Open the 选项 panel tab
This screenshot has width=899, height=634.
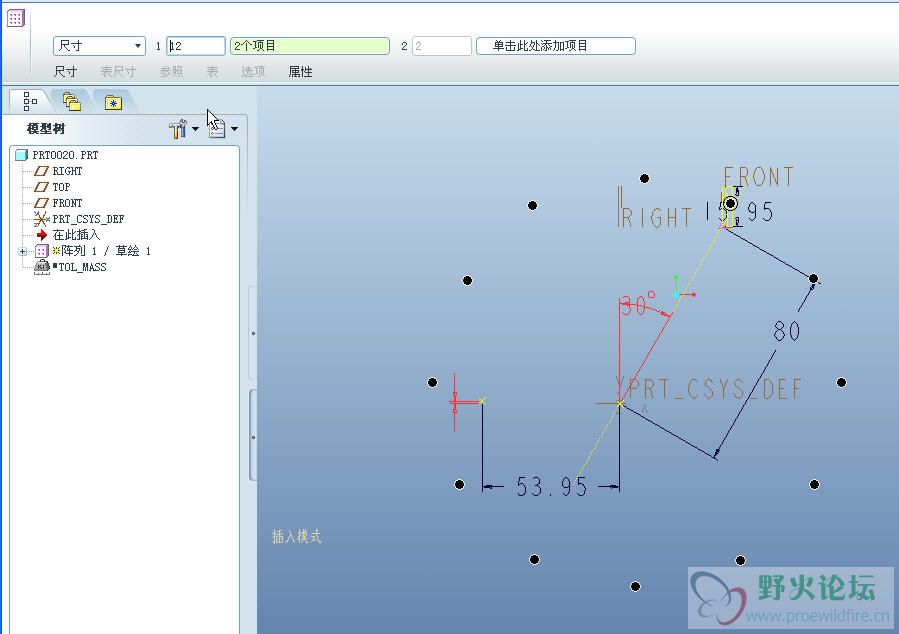[x=253, y=72]
